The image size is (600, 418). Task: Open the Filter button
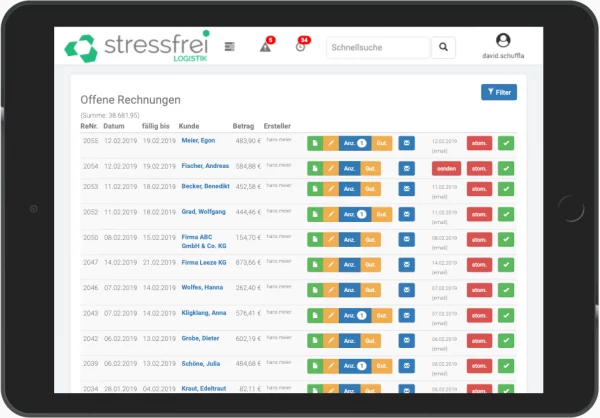[499, 92]
